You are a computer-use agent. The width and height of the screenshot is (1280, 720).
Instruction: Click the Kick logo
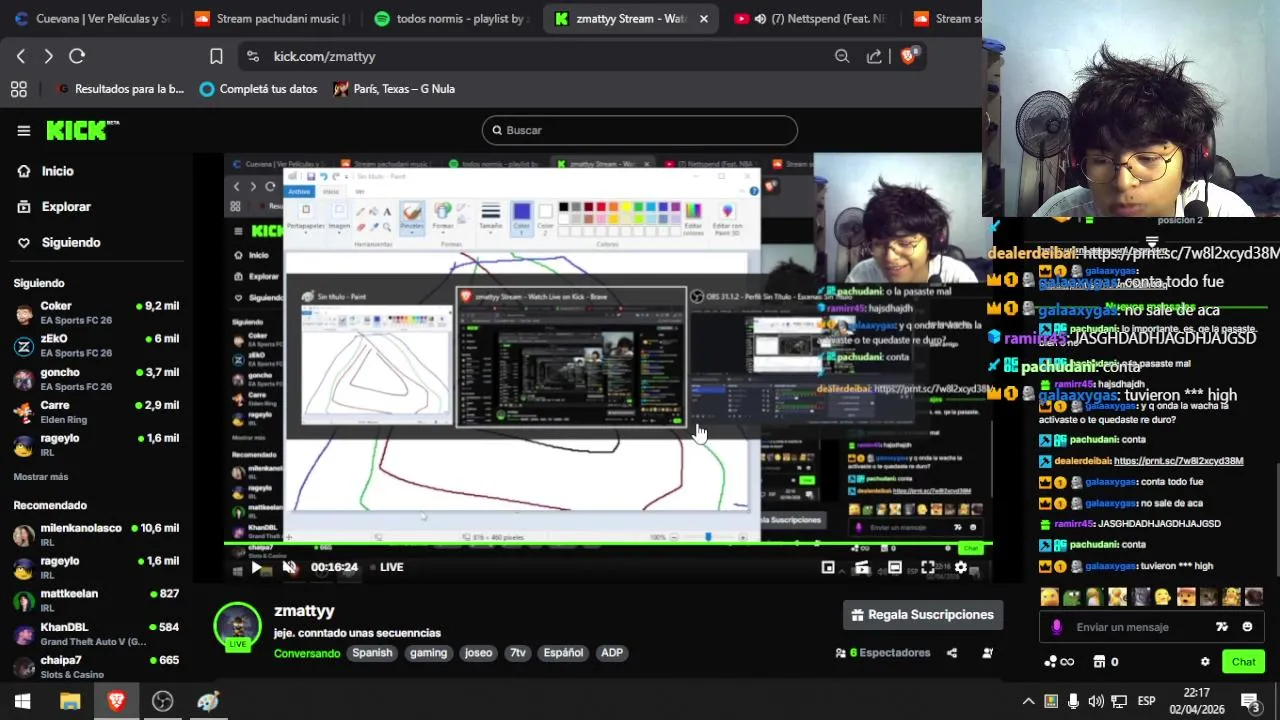[82, 130]
